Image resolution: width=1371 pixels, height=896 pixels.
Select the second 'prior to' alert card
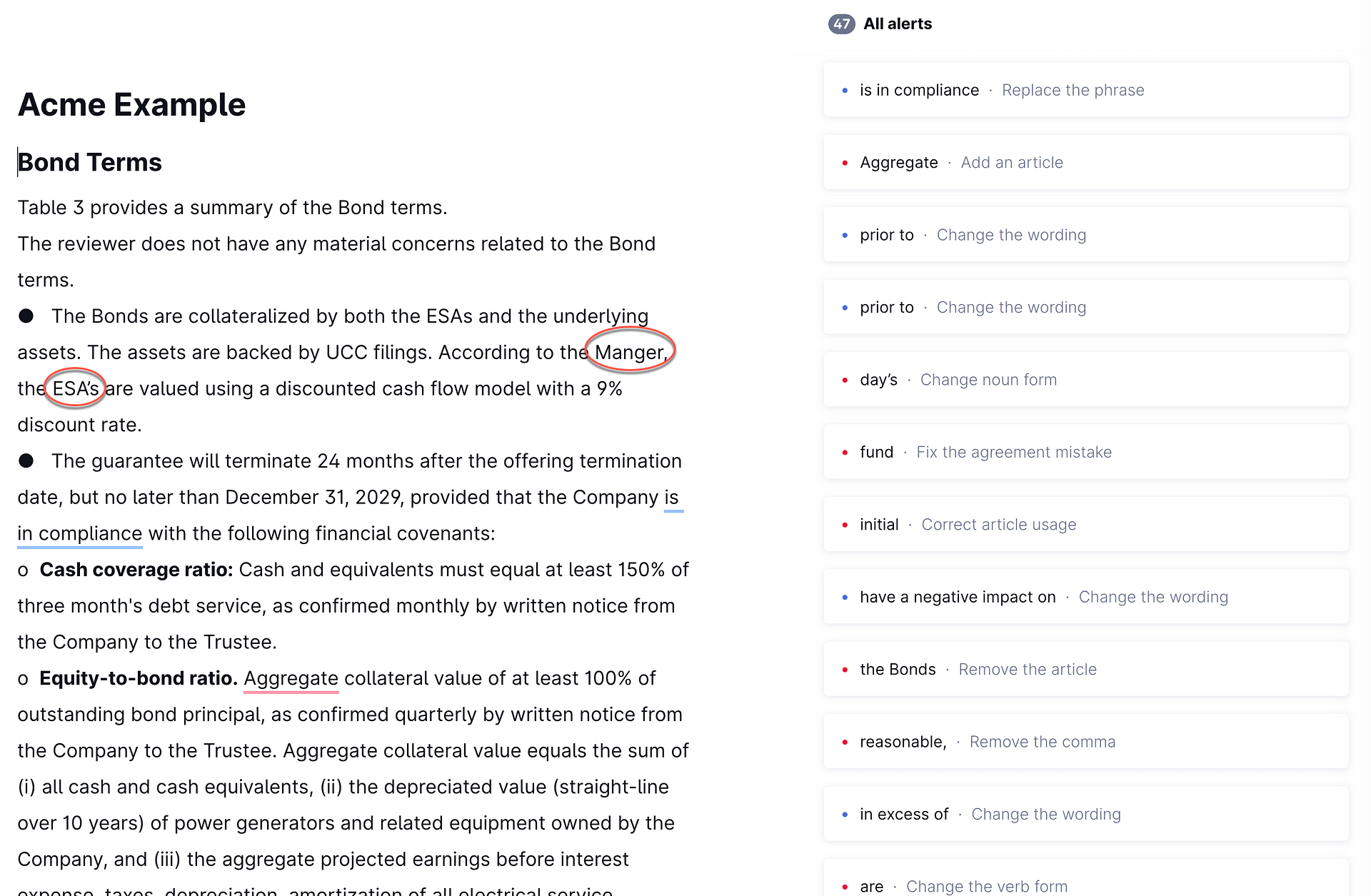tap(1086, 307)
